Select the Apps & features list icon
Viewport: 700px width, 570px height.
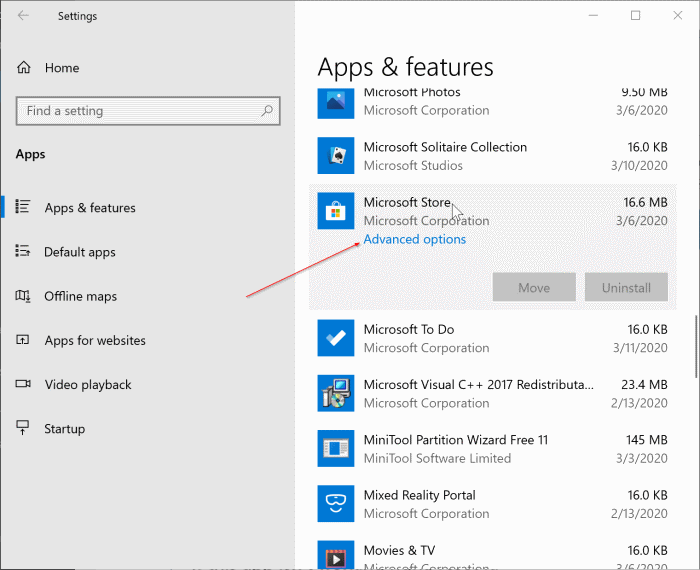point(23,207)
